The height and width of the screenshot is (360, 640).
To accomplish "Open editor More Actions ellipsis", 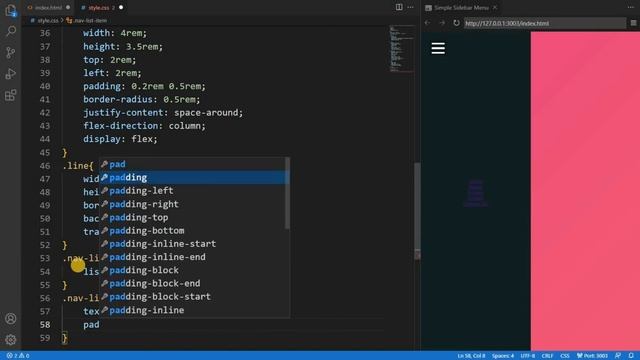I will pyautogui.click(x=411, y=7).
